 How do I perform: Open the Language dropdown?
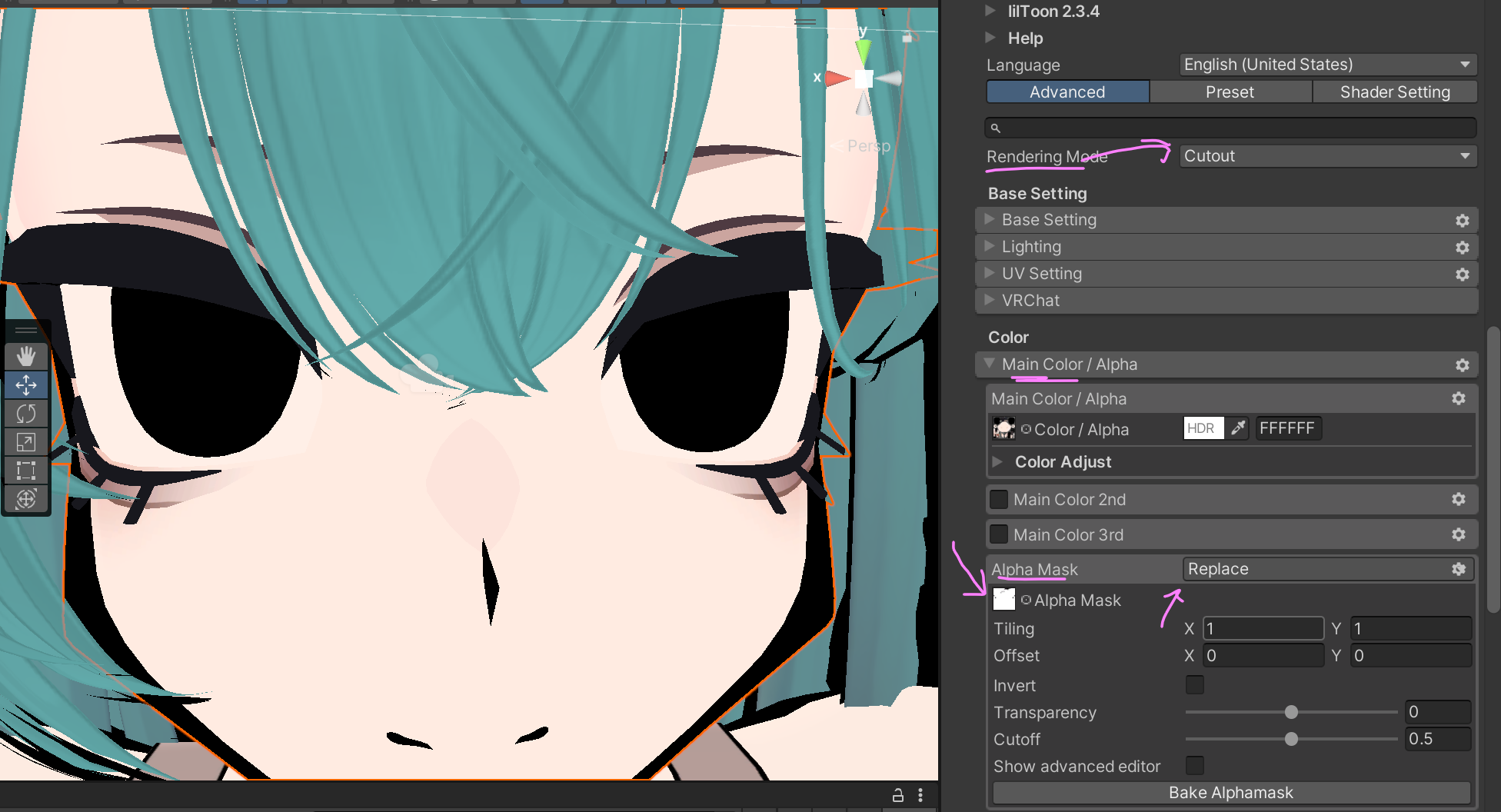pos(1328,65)
